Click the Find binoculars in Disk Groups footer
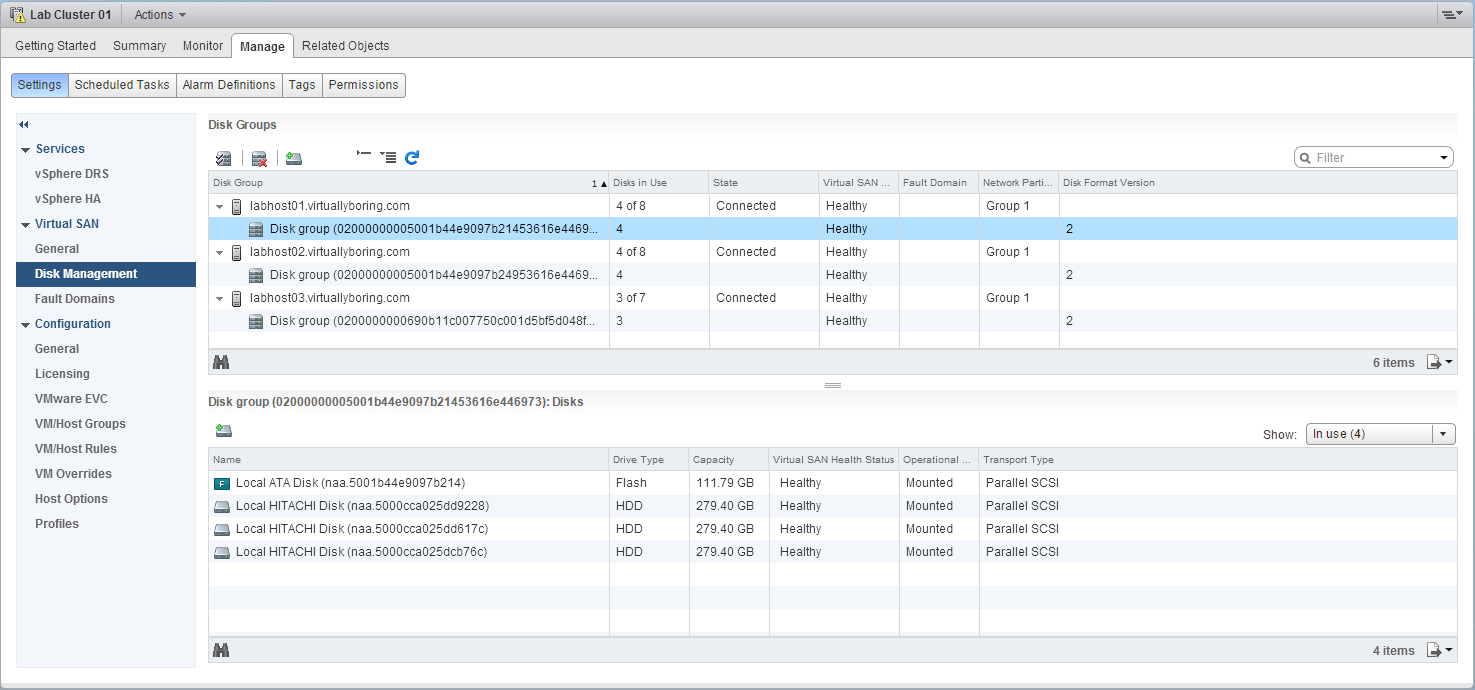This screenshot has width=1475, height=690. click(x=221, y=362)
